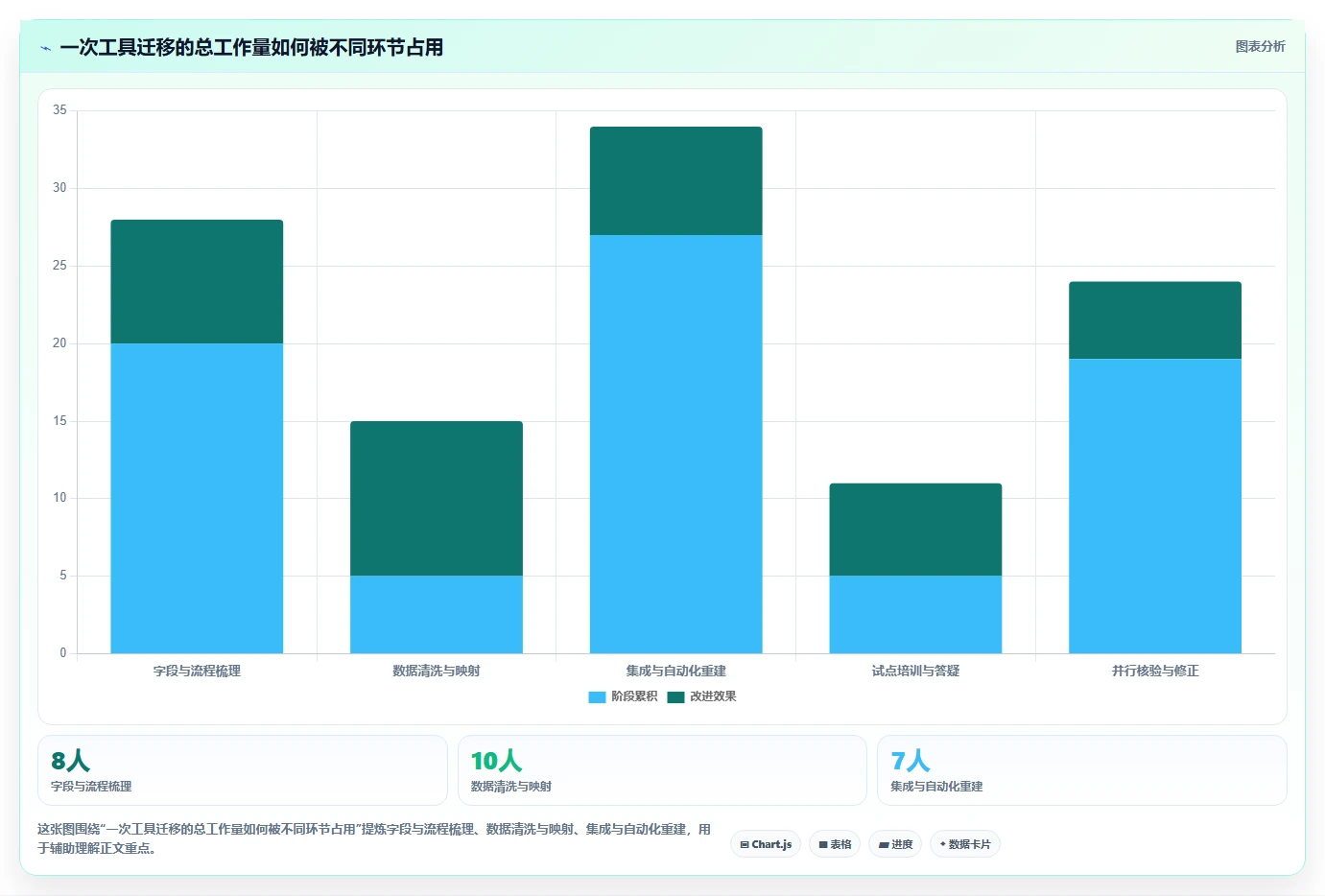The height and width of the screenshot is (896, 1325).
Task: Click the green bar segment for 字段与流程梳理
Action: (197, 282)
